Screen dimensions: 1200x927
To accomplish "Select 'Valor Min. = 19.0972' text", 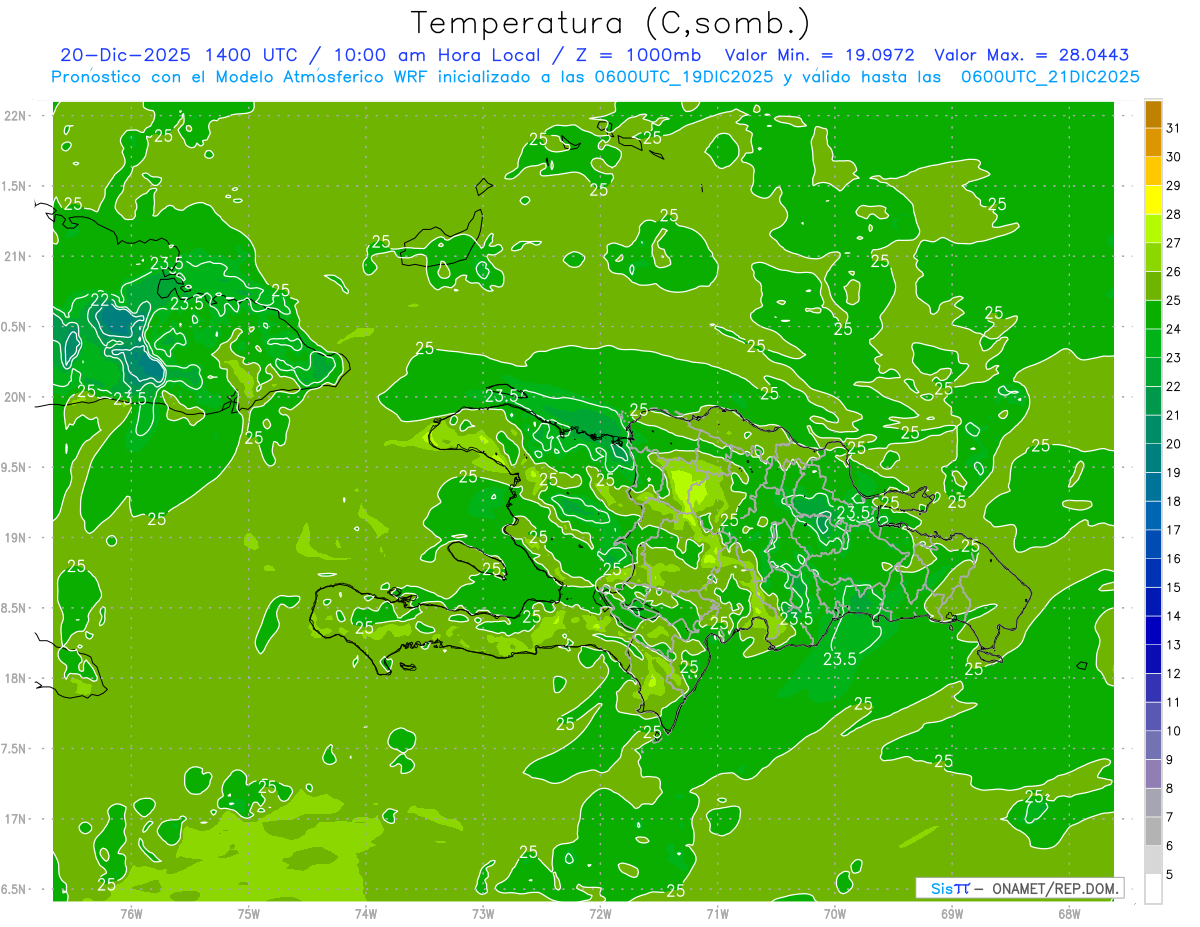I will (x=820, y=55).
